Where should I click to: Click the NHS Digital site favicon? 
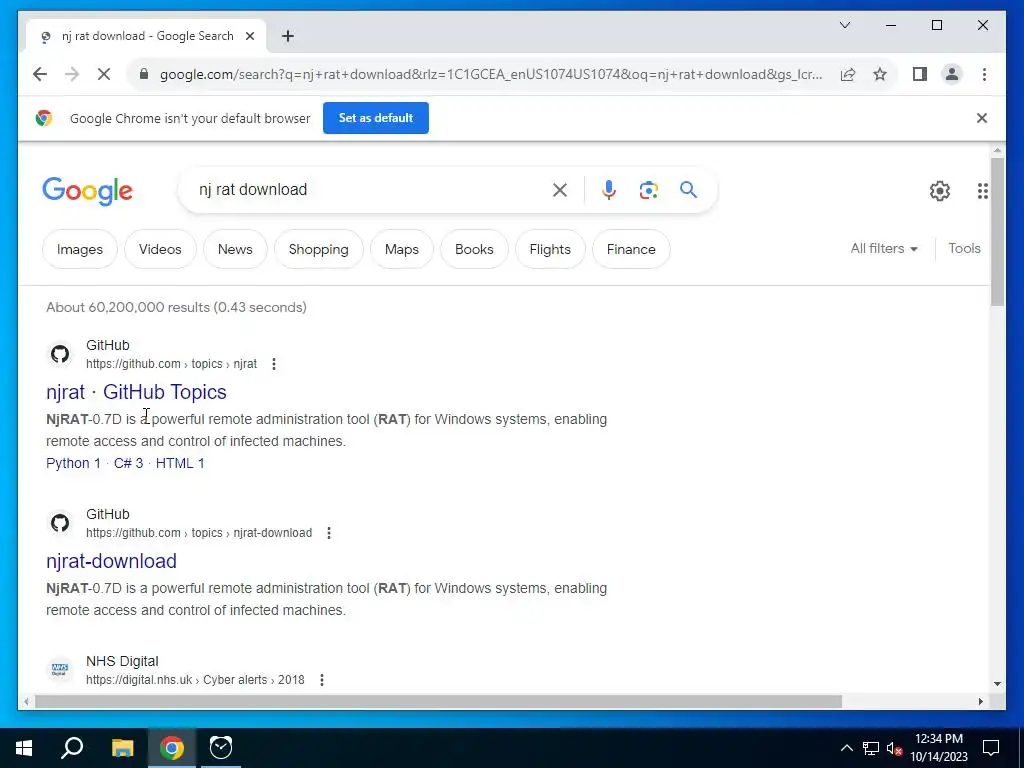tap(60, 669)
